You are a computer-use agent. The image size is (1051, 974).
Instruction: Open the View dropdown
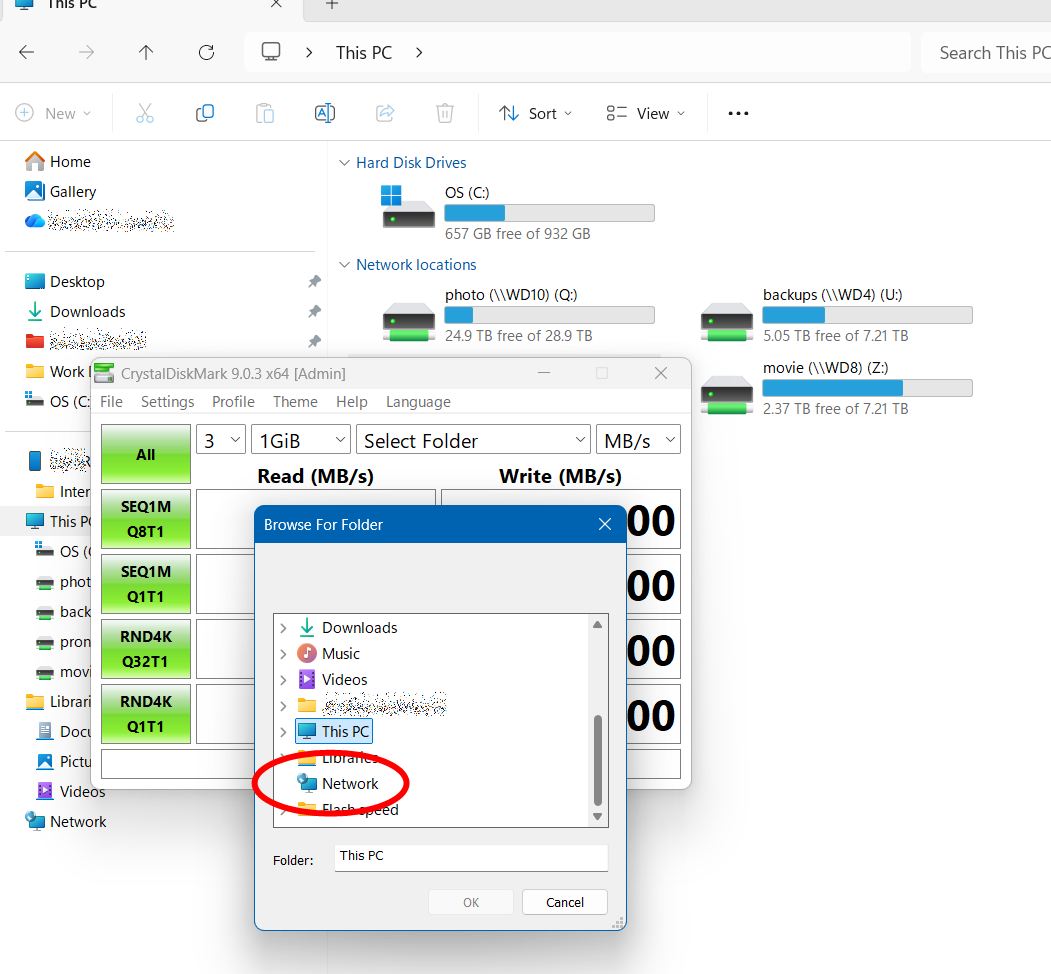(645, 113)
